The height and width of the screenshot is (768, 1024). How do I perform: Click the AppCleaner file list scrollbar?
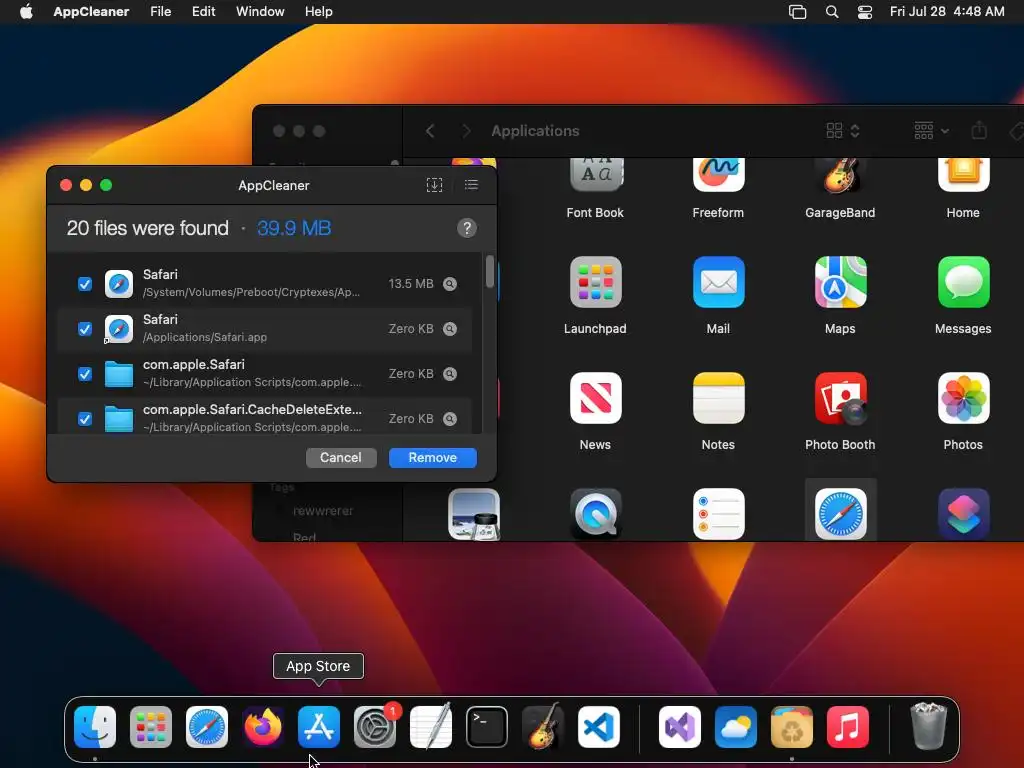[x=490, y=272]
